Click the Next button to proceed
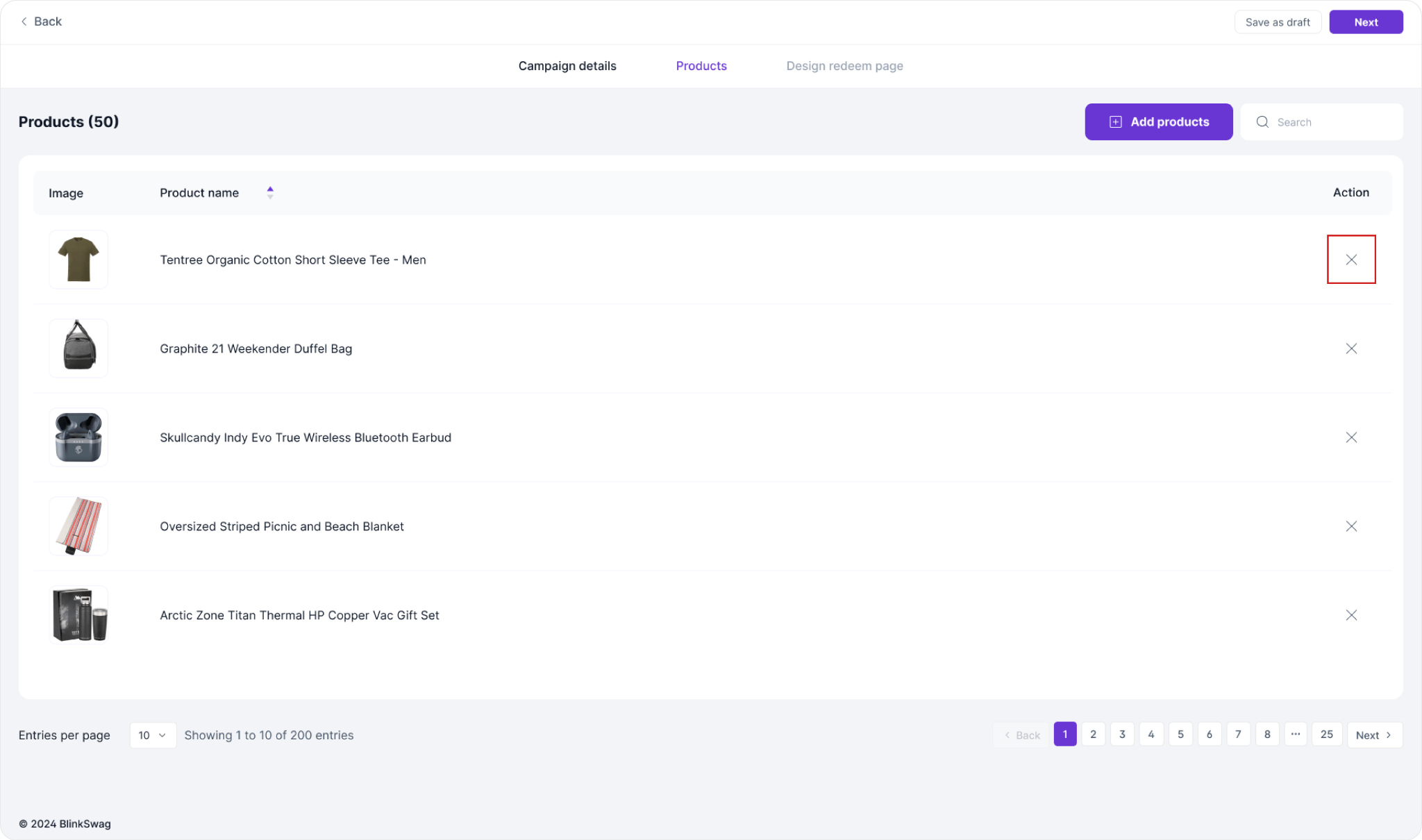 pyautogui.click(x=1366, y=21)
